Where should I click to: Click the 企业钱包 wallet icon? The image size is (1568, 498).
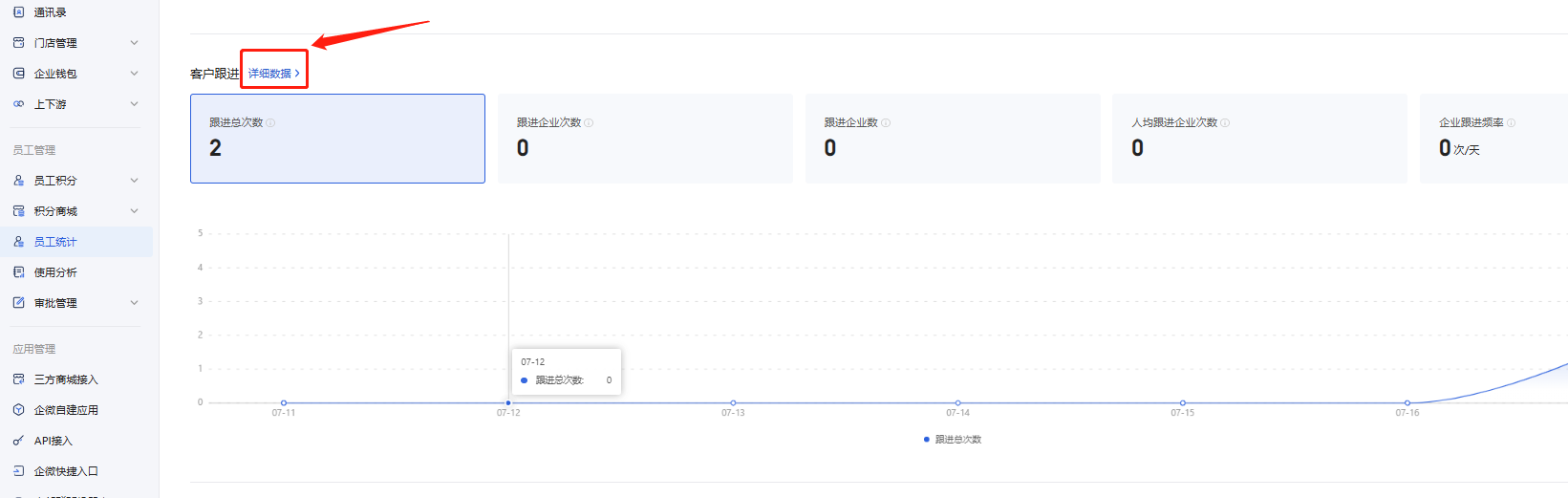click(18, 74)
